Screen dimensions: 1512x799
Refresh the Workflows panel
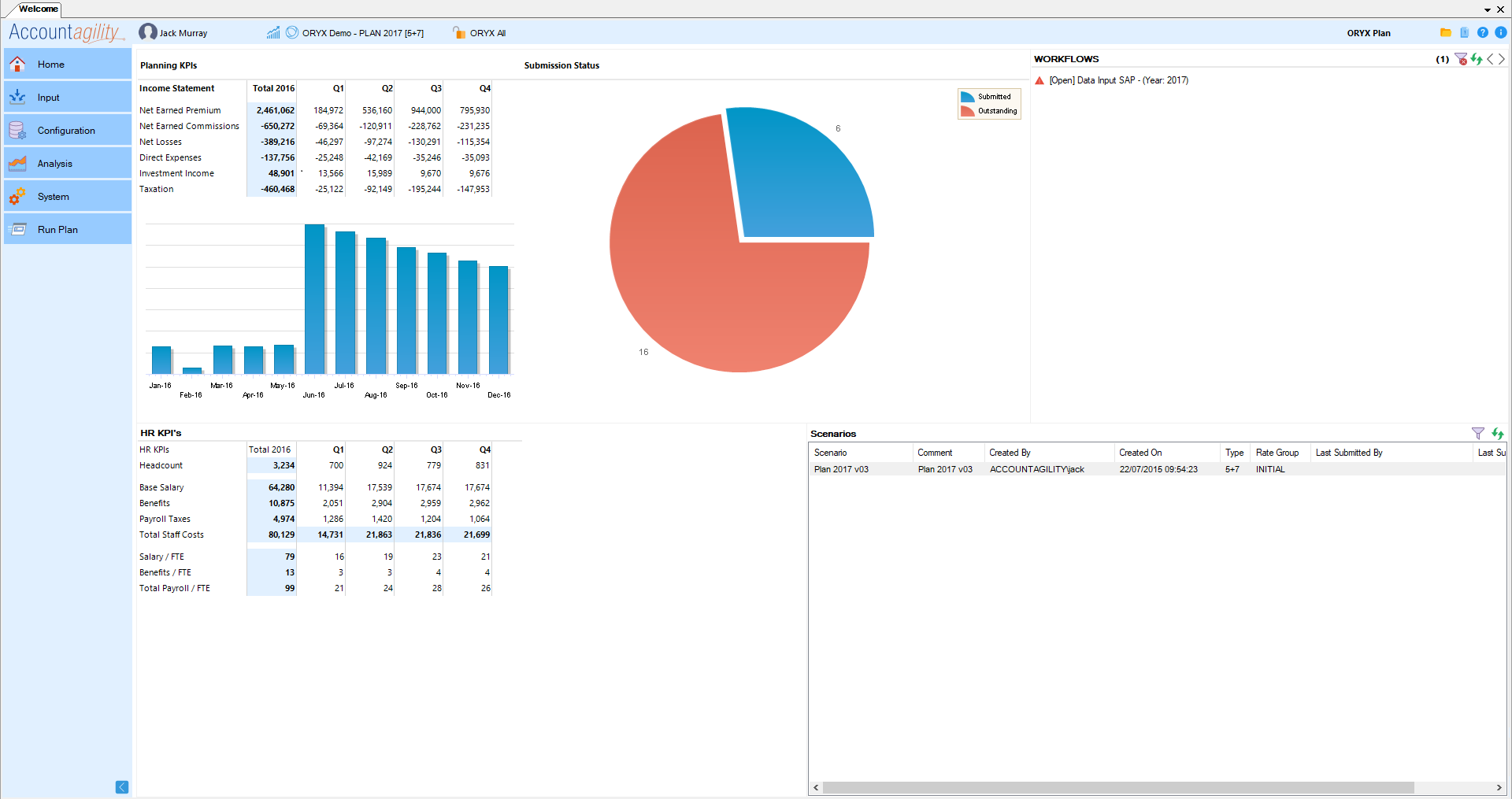(x=1477, y=59)
